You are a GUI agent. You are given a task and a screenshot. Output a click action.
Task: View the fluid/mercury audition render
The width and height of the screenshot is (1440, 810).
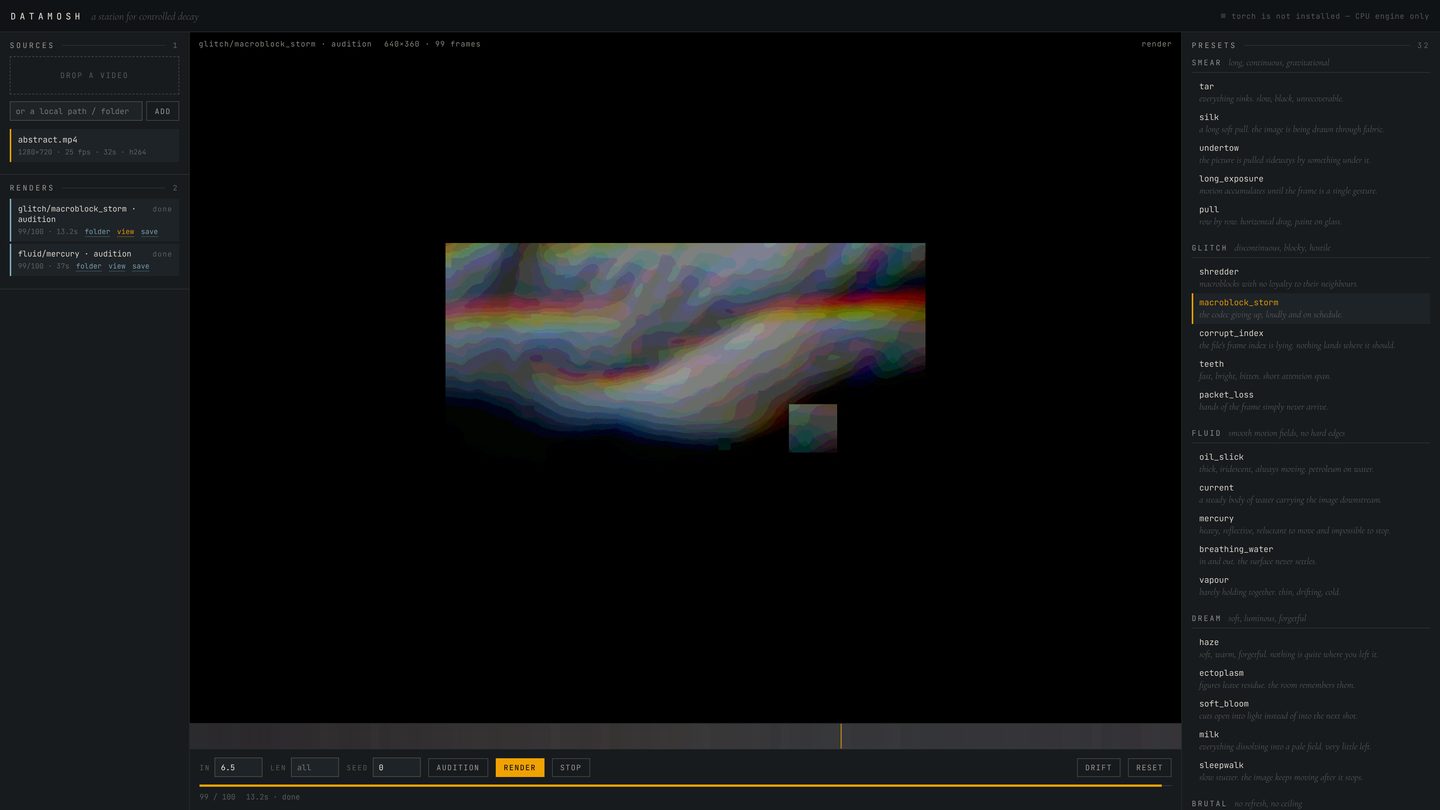pyautogui.click(x=117, y=267)
